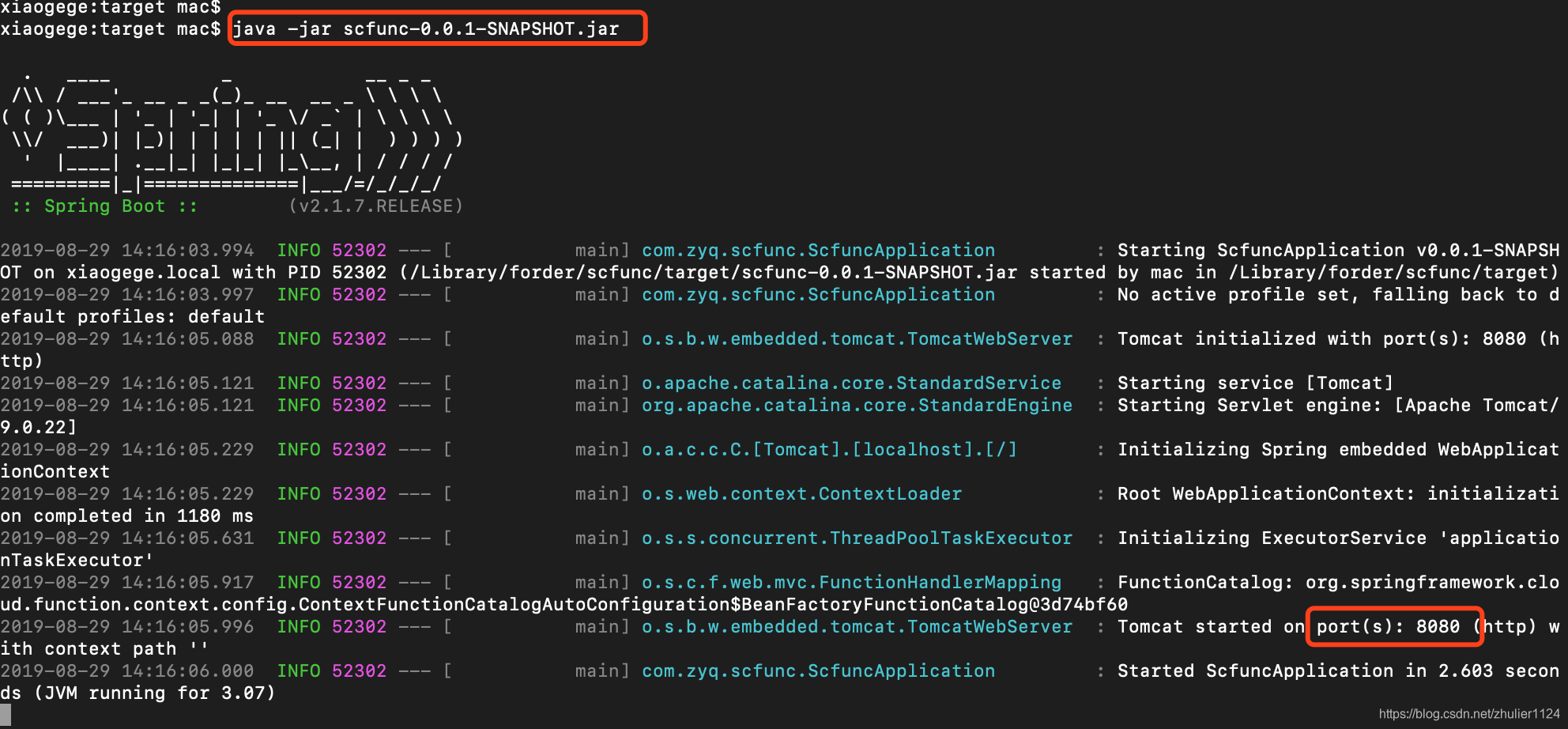Click the 'xiaogege:target mac$' prompt before java command
1568x729 pixels.
[111, 29]
